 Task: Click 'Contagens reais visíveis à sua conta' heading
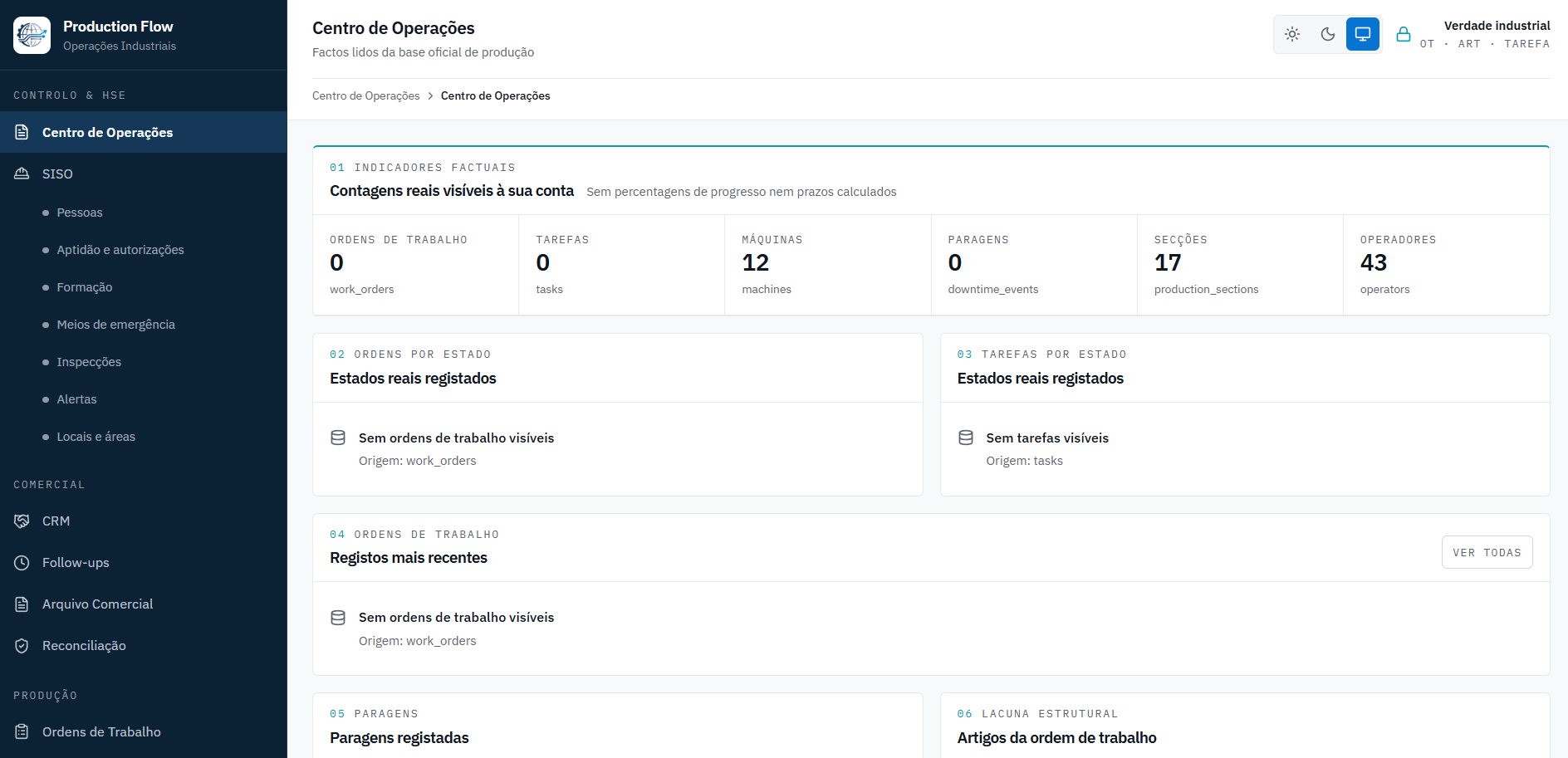coord(452,191)
